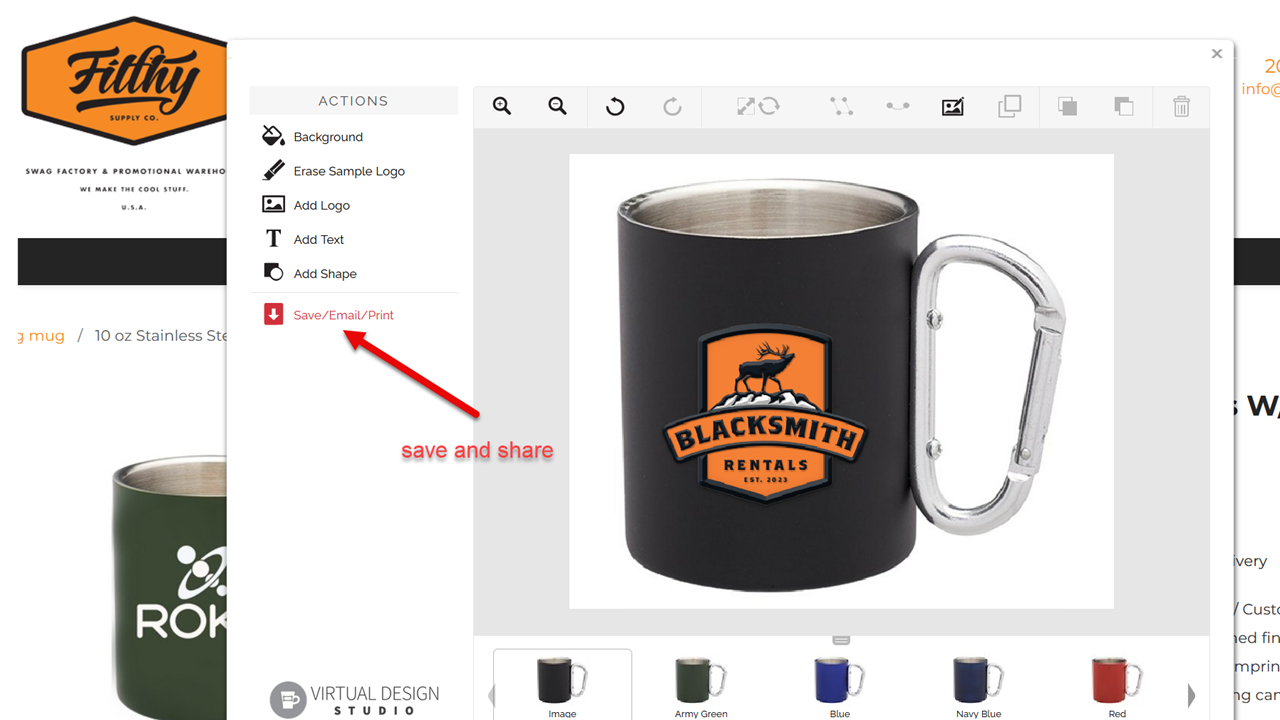Select the node points warp tool
This screenshot has height=720, width=1280.
click(x=841, y=106)
